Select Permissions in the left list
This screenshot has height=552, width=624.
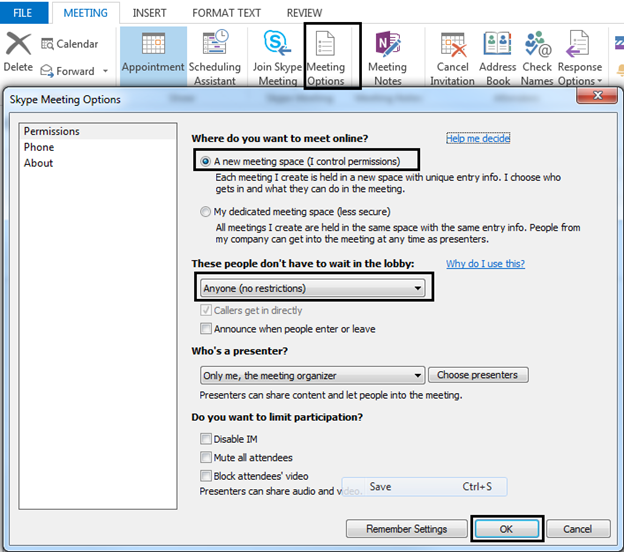pos(97,131)
